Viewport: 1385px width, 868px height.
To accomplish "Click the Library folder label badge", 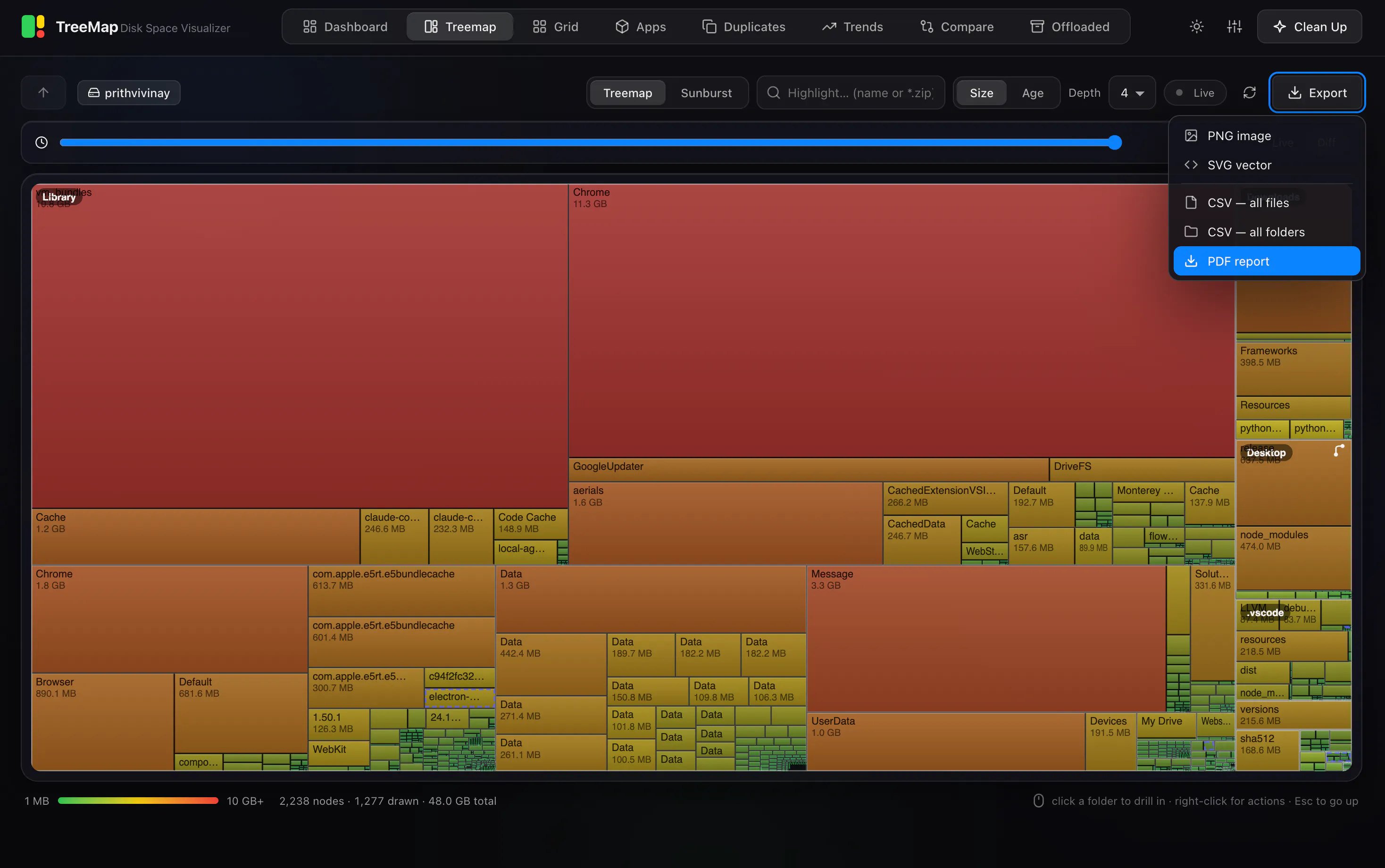I will point(58,197).
